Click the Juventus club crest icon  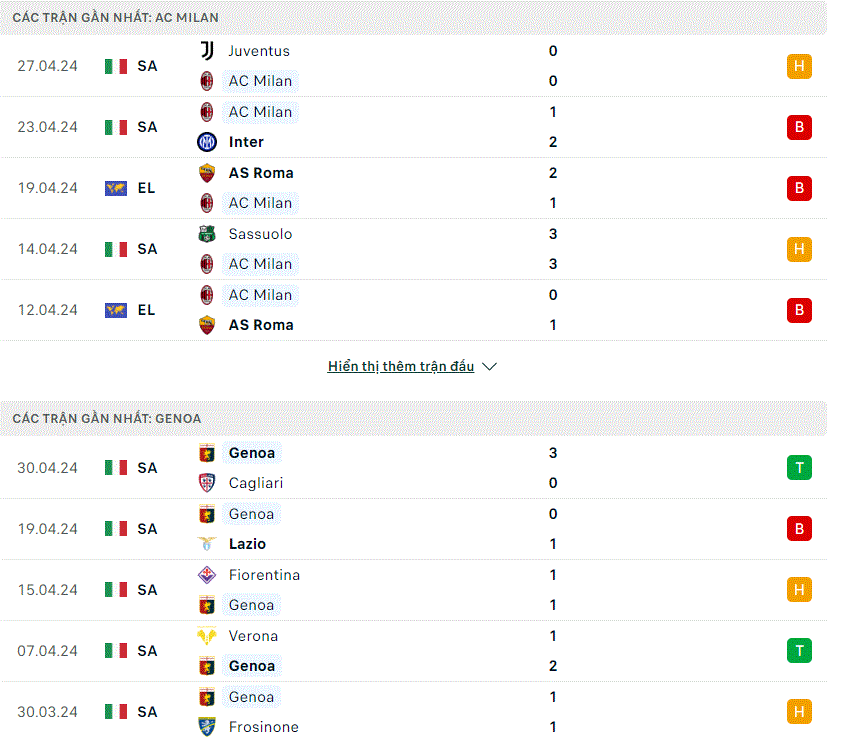(207, 51)
